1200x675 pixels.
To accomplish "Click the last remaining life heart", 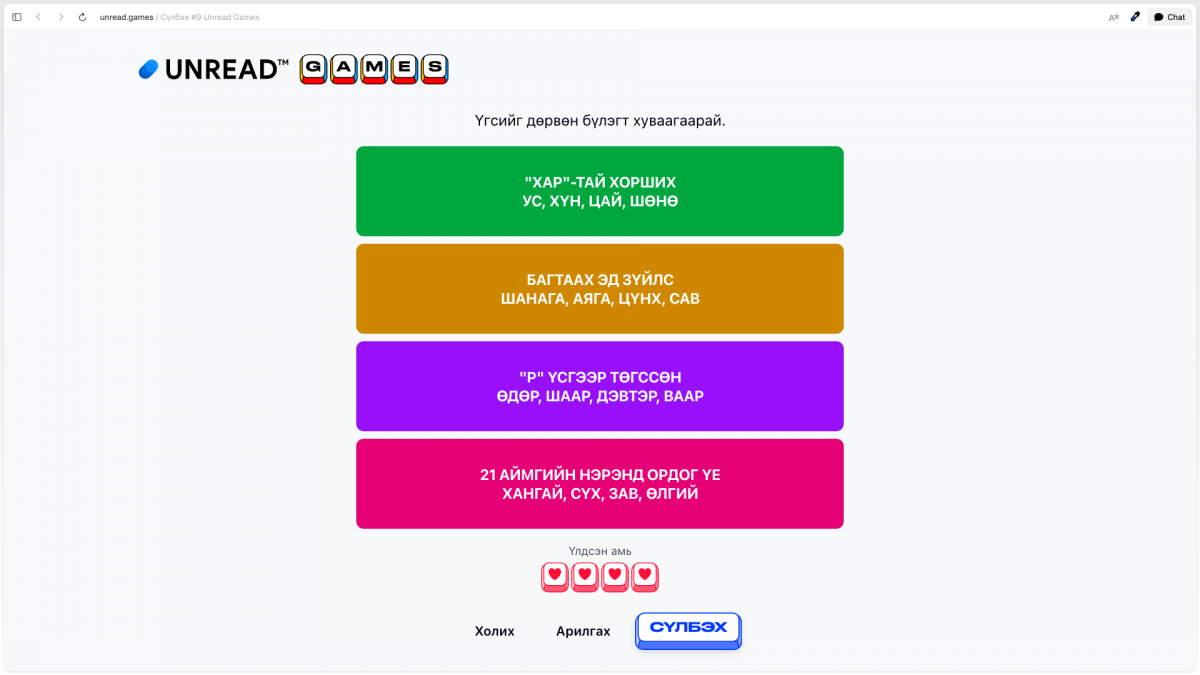I will tap(645, 576).
